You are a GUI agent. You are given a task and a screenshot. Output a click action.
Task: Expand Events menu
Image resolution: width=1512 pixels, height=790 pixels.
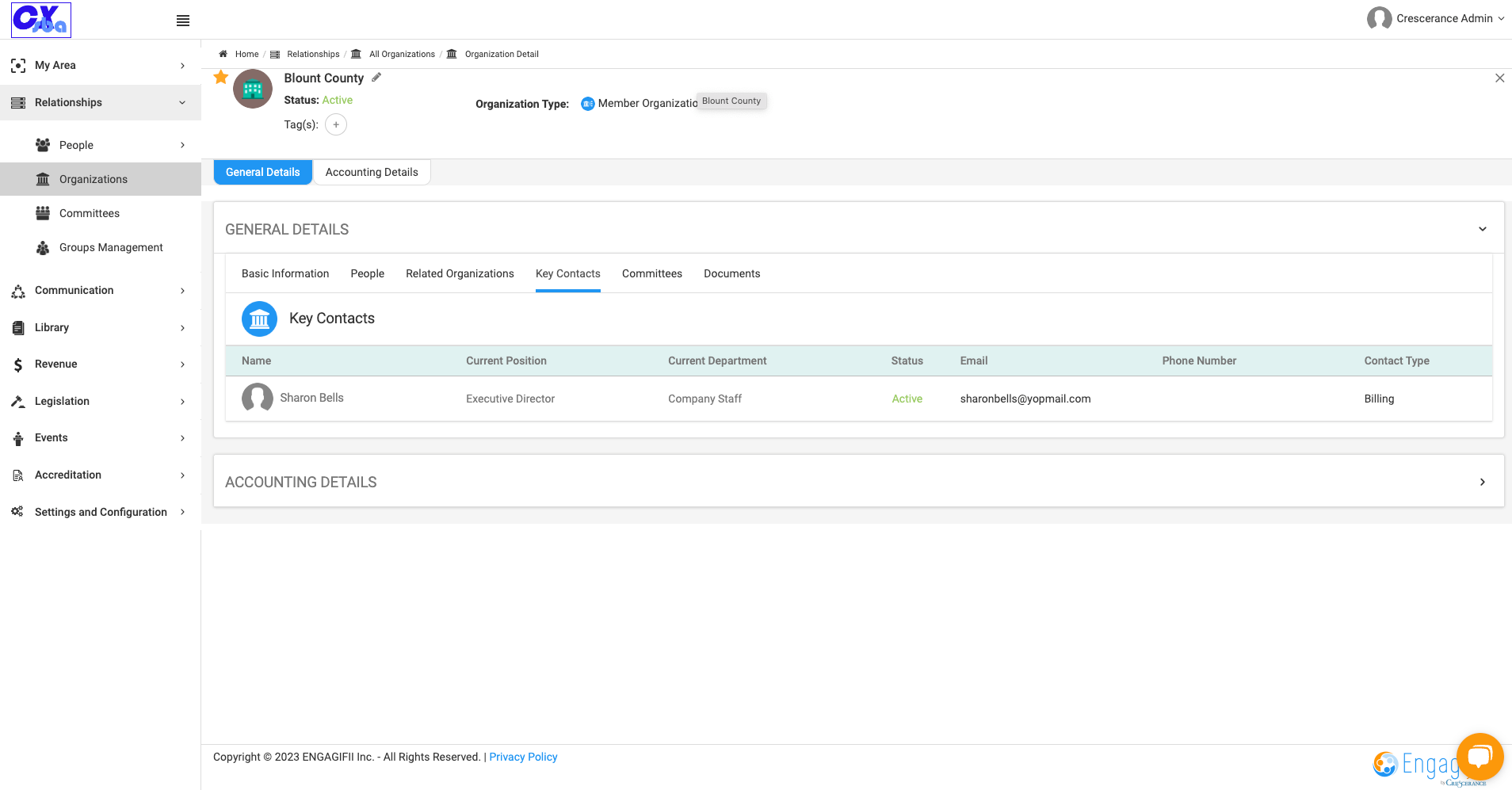coord(101,437)
